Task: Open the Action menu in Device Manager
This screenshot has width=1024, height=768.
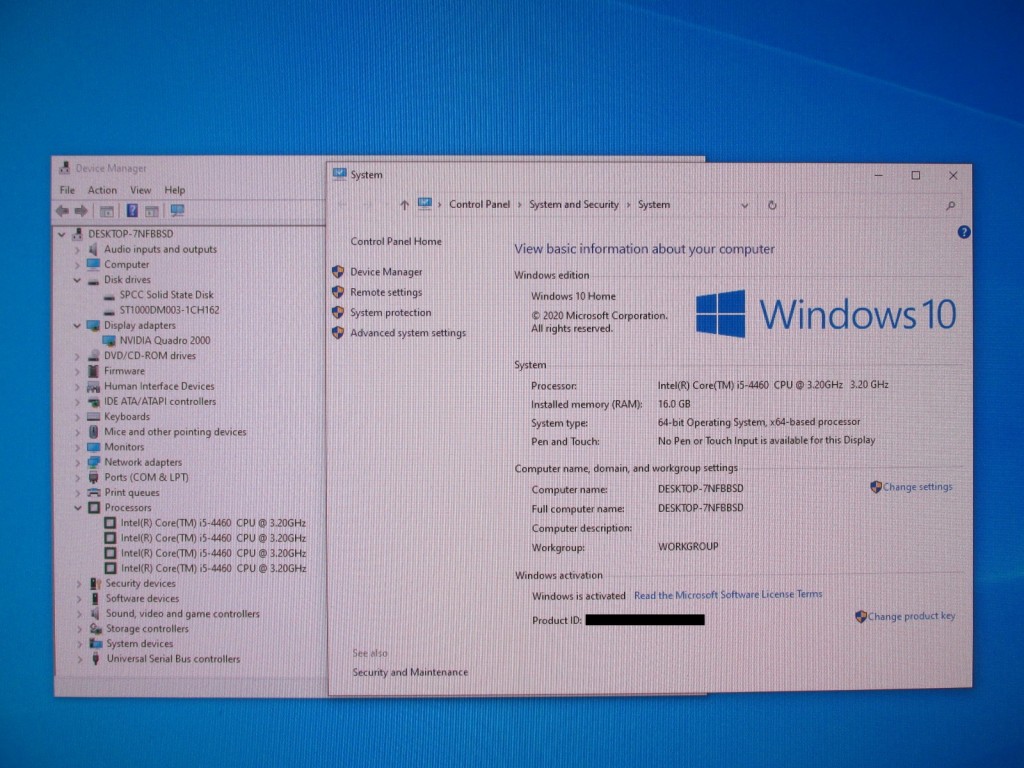Action: 102,190
